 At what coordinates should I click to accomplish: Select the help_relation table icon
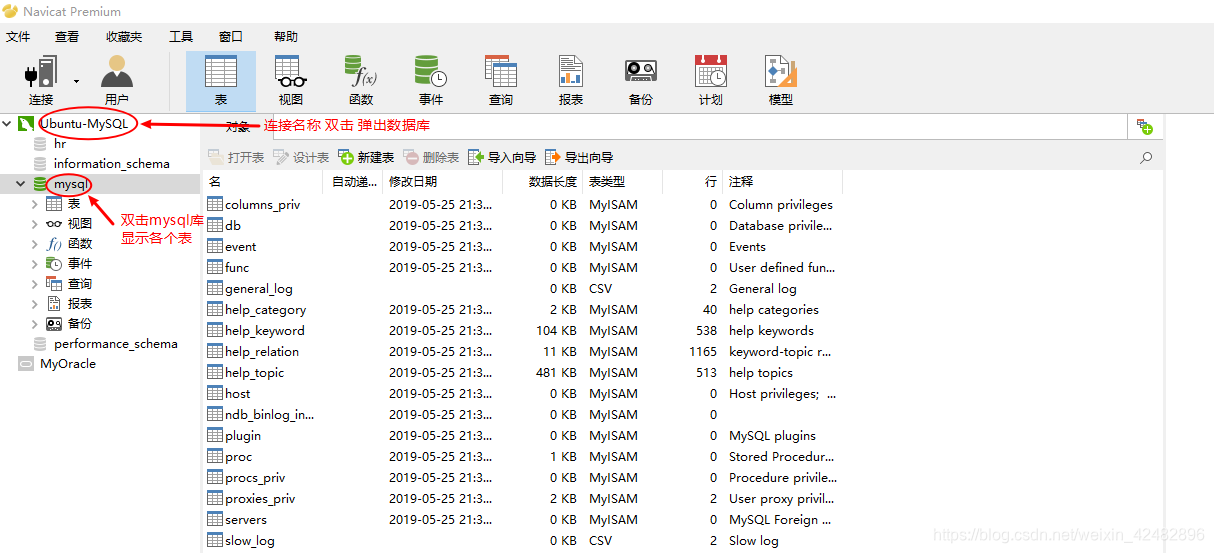tap(215, 352)
